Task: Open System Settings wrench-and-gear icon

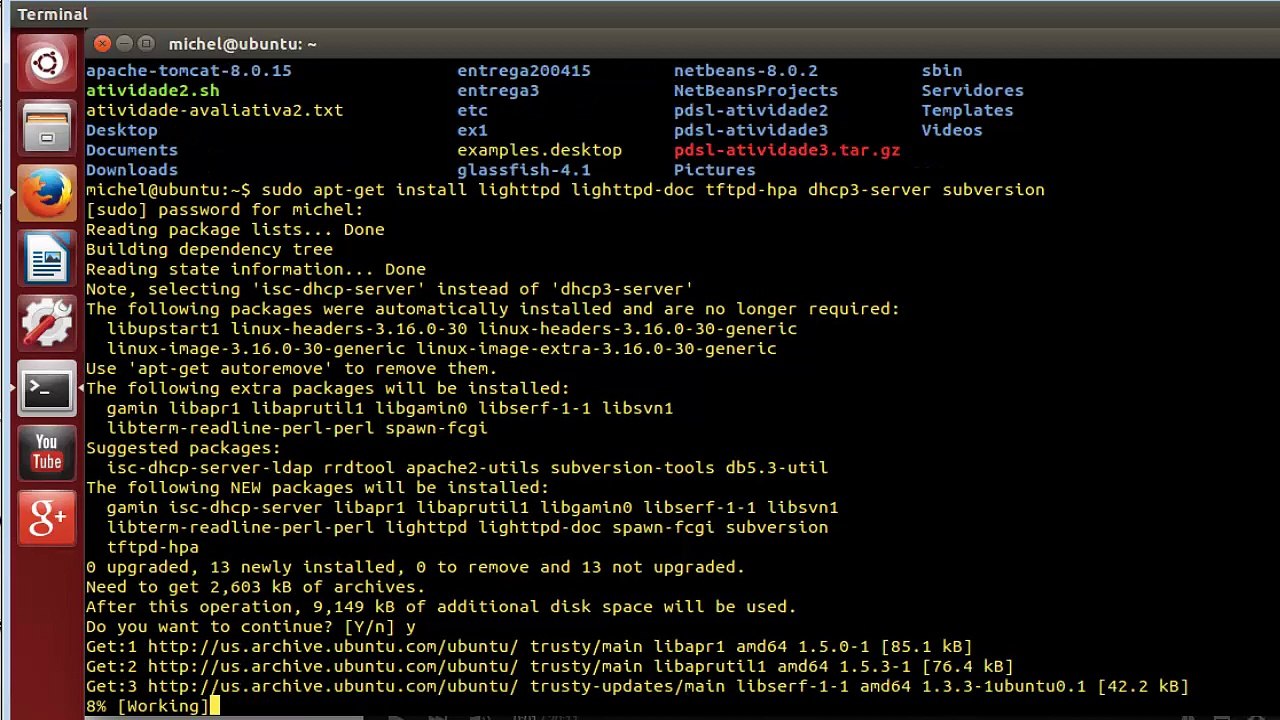Action: point(47,323)
